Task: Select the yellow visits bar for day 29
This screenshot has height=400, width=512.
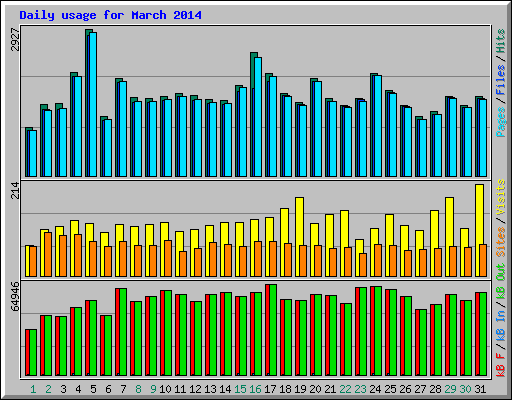Action: pos(449,237)
